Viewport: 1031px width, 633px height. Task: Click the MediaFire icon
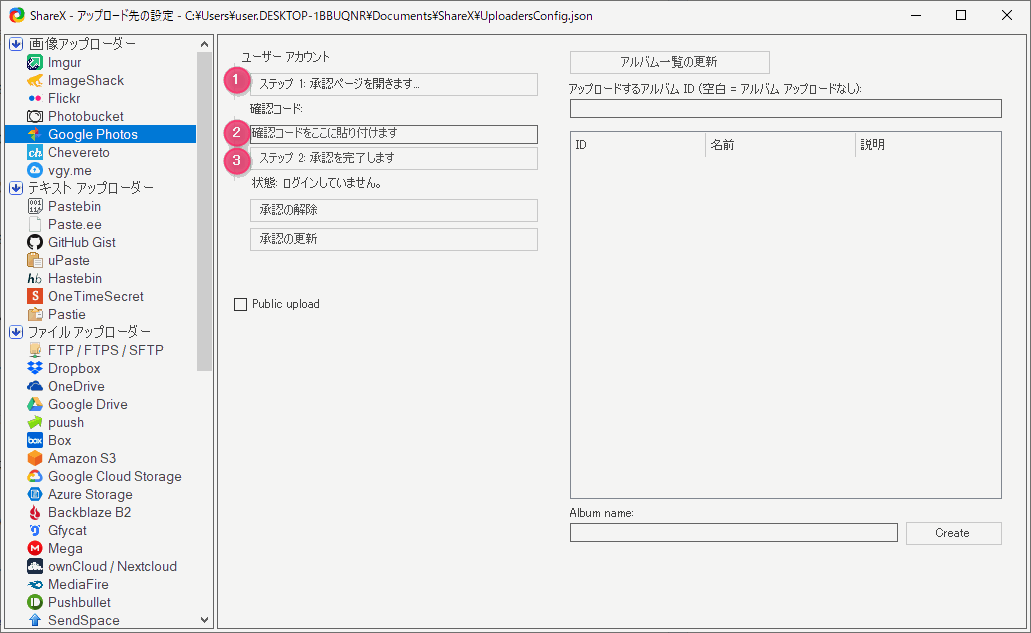pyautogui.click(x=35, y=584)
